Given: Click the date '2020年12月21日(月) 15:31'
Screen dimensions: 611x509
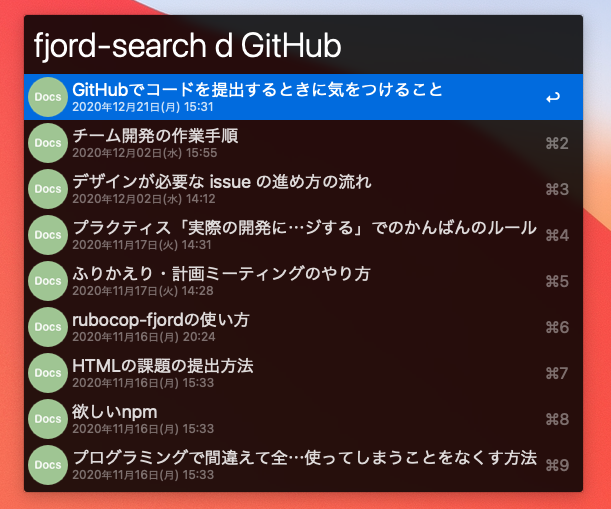Looking at the screenshot, I should 143,107.
